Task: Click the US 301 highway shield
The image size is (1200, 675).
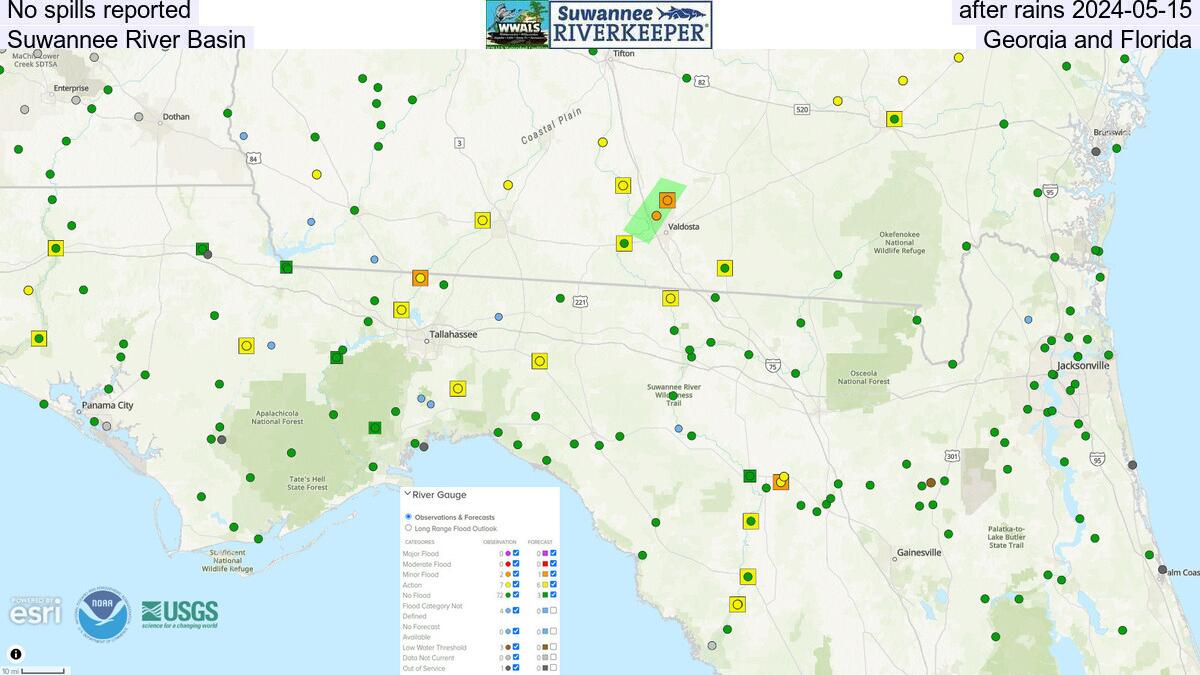Action: coord(952,456)
